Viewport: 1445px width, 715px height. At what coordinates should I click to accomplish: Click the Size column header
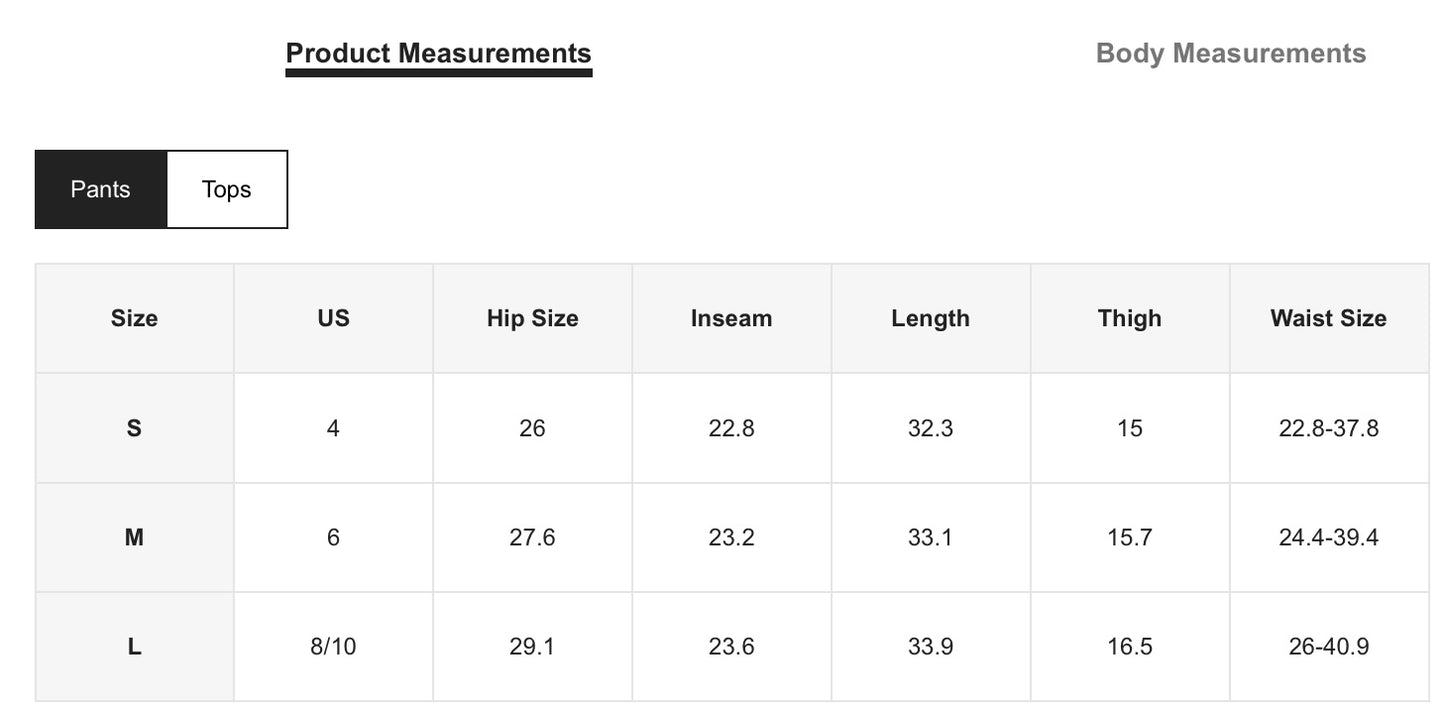click(x=134, y=318)
